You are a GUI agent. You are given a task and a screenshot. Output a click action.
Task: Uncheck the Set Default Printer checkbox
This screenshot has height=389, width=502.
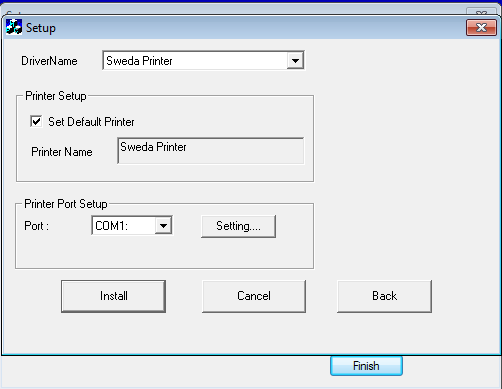[36, 121]
